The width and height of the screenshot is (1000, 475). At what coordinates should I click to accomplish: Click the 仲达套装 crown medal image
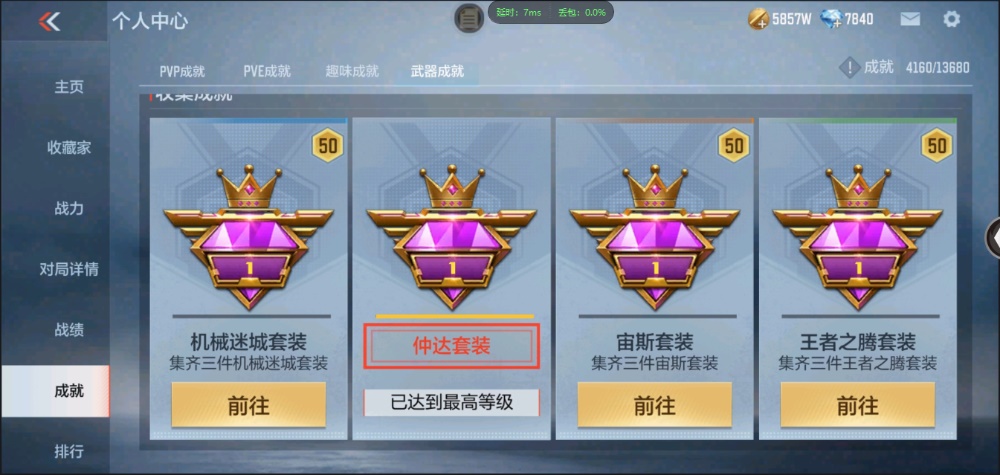pos(452,237)
